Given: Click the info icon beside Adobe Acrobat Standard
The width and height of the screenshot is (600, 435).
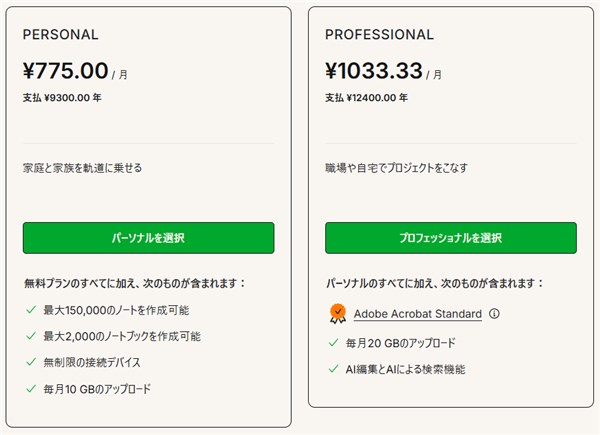Looking at the screenshot, I should 494,314.
